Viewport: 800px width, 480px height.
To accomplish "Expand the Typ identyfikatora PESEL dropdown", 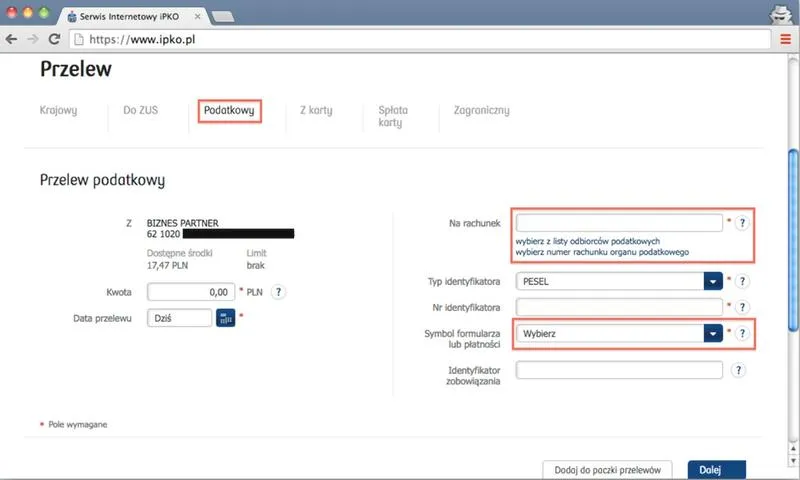I will pyautogui.click(x=712, y=281).
